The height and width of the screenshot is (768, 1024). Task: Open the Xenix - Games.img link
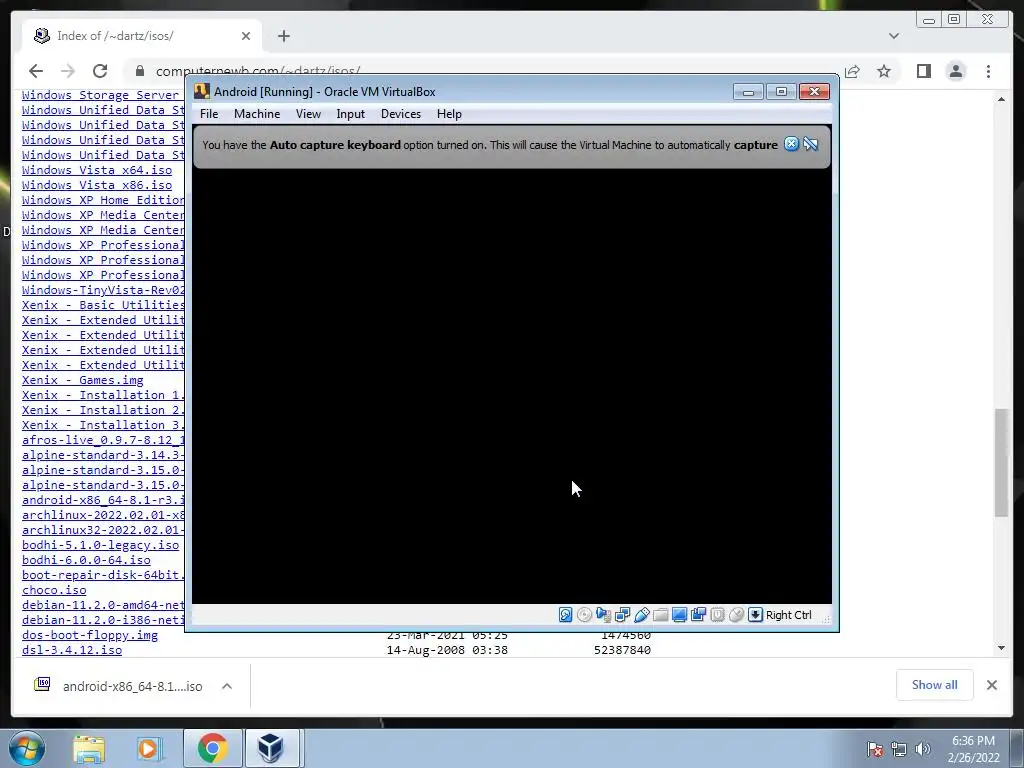click(x=82, y=380)
